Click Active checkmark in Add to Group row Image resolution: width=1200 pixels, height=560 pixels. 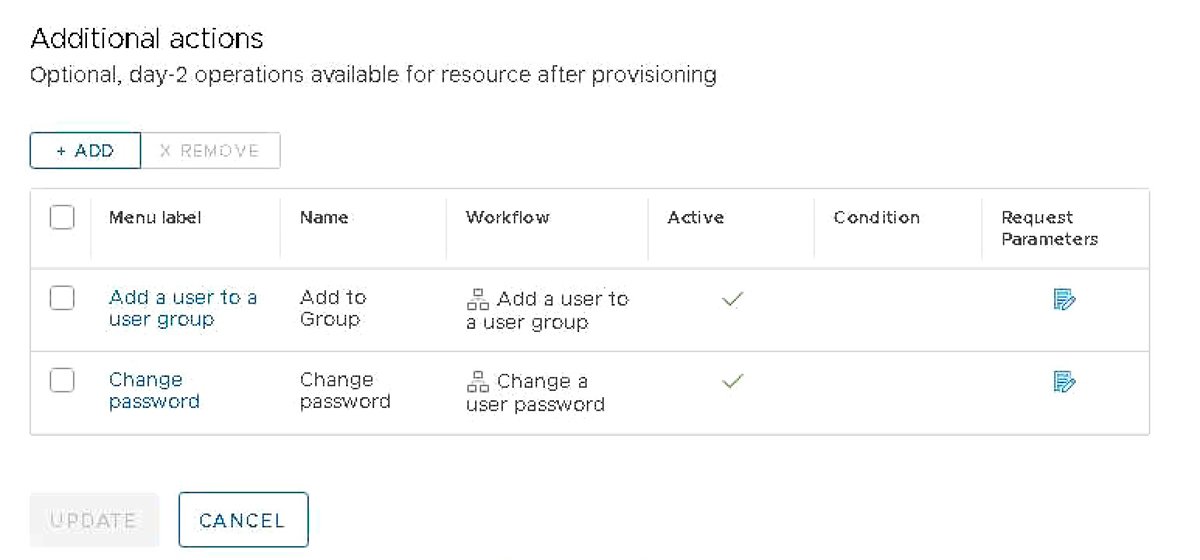[x=732, y=299]
